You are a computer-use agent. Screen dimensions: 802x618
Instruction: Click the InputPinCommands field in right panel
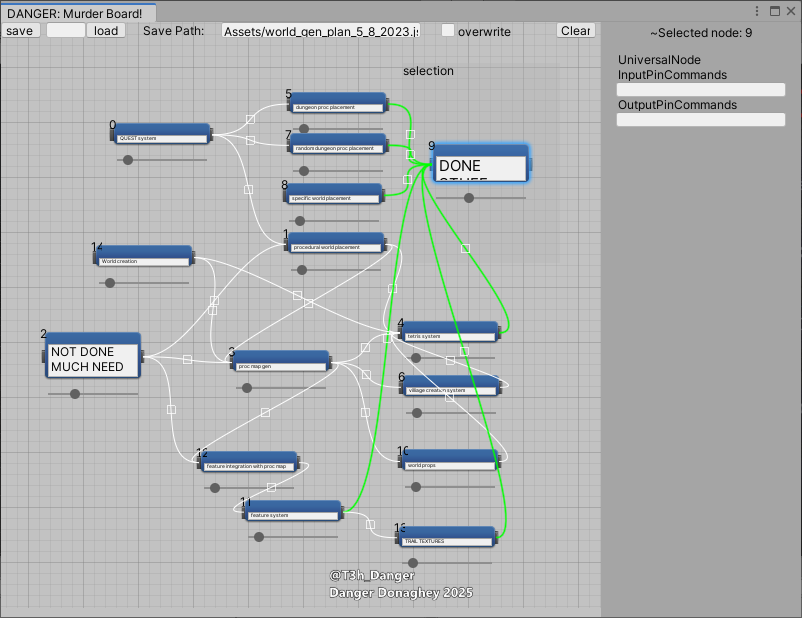700,89
